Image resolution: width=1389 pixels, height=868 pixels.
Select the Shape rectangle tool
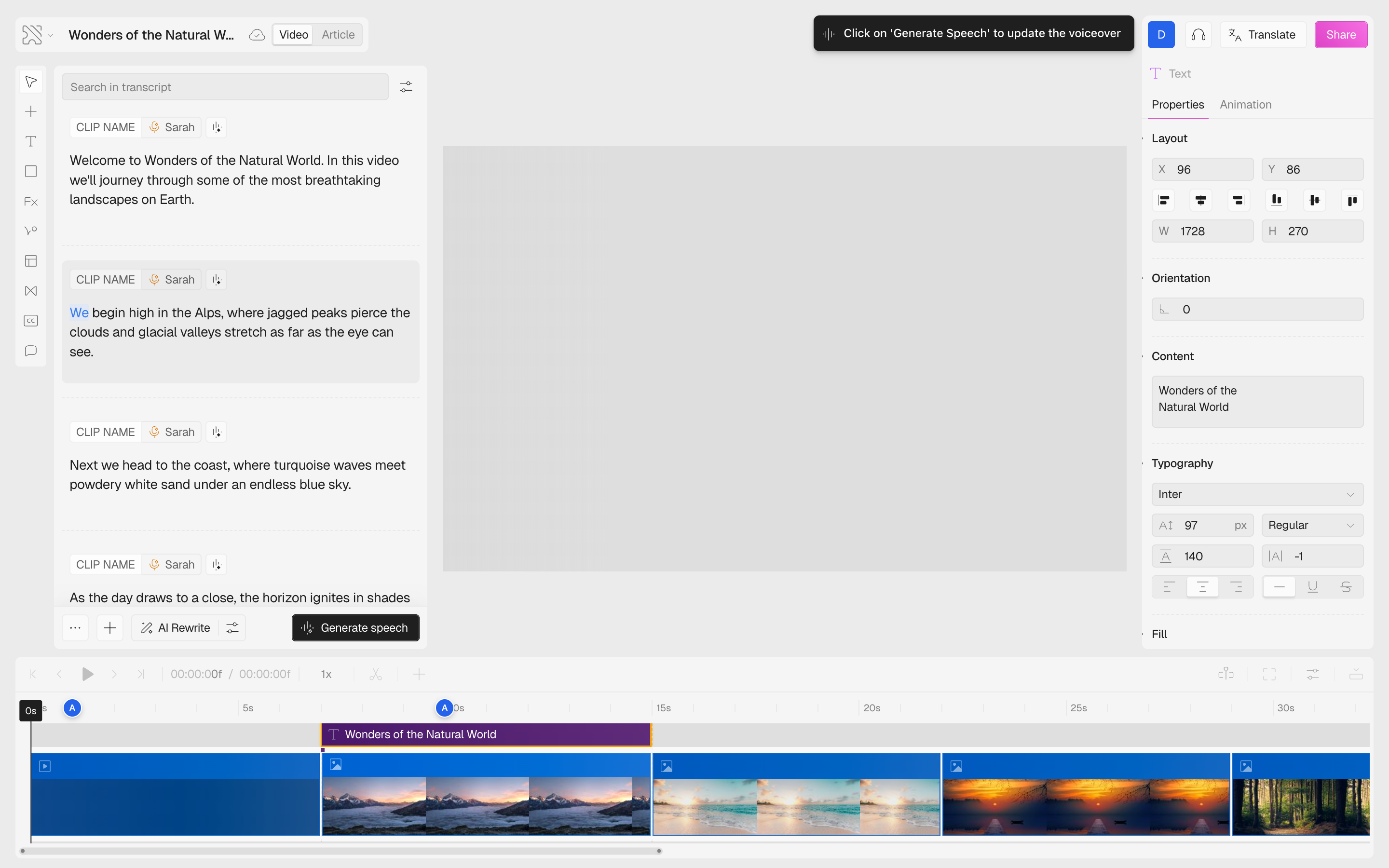pyautogui.click(x=31, y=171)
